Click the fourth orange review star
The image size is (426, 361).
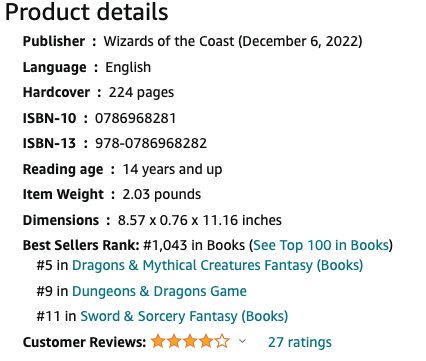(x=206, y=341)
